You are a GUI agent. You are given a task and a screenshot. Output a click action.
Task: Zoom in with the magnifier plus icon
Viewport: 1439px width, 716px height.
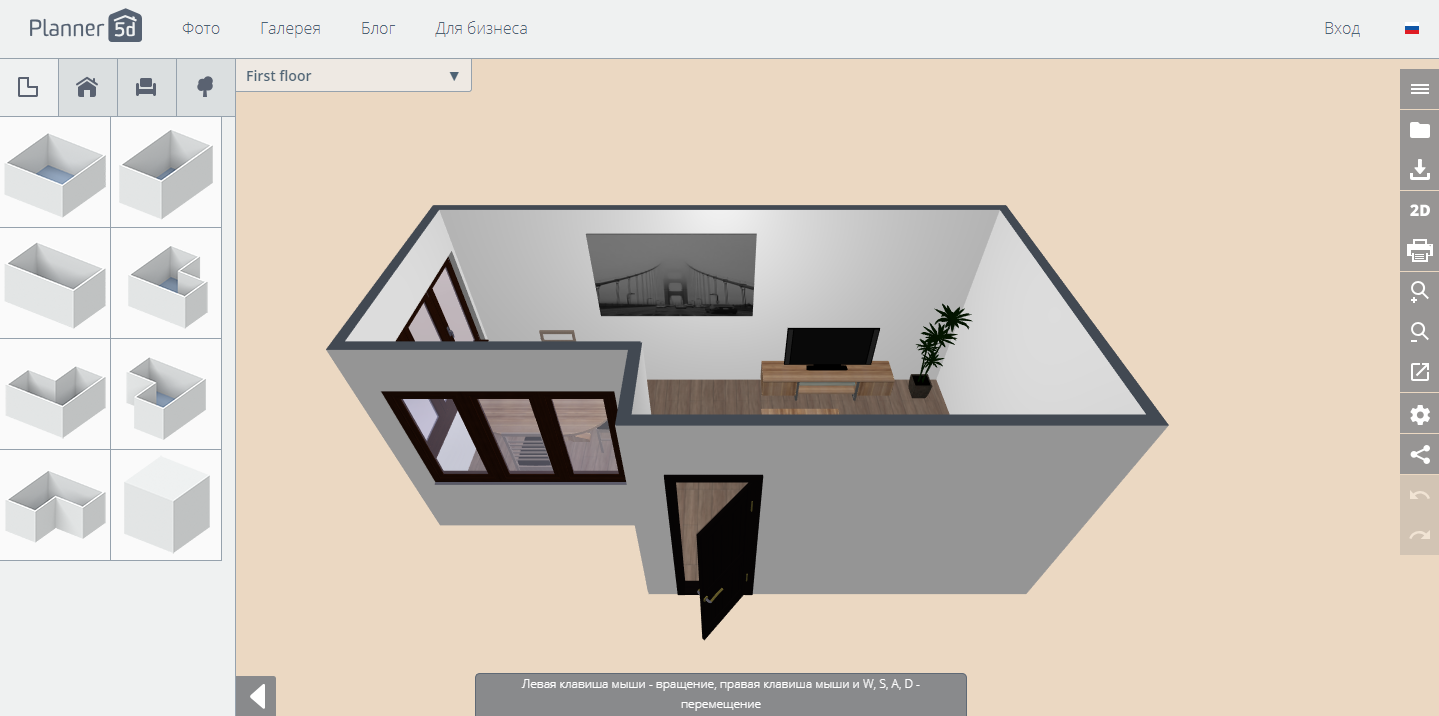(x=1419, y=292)
